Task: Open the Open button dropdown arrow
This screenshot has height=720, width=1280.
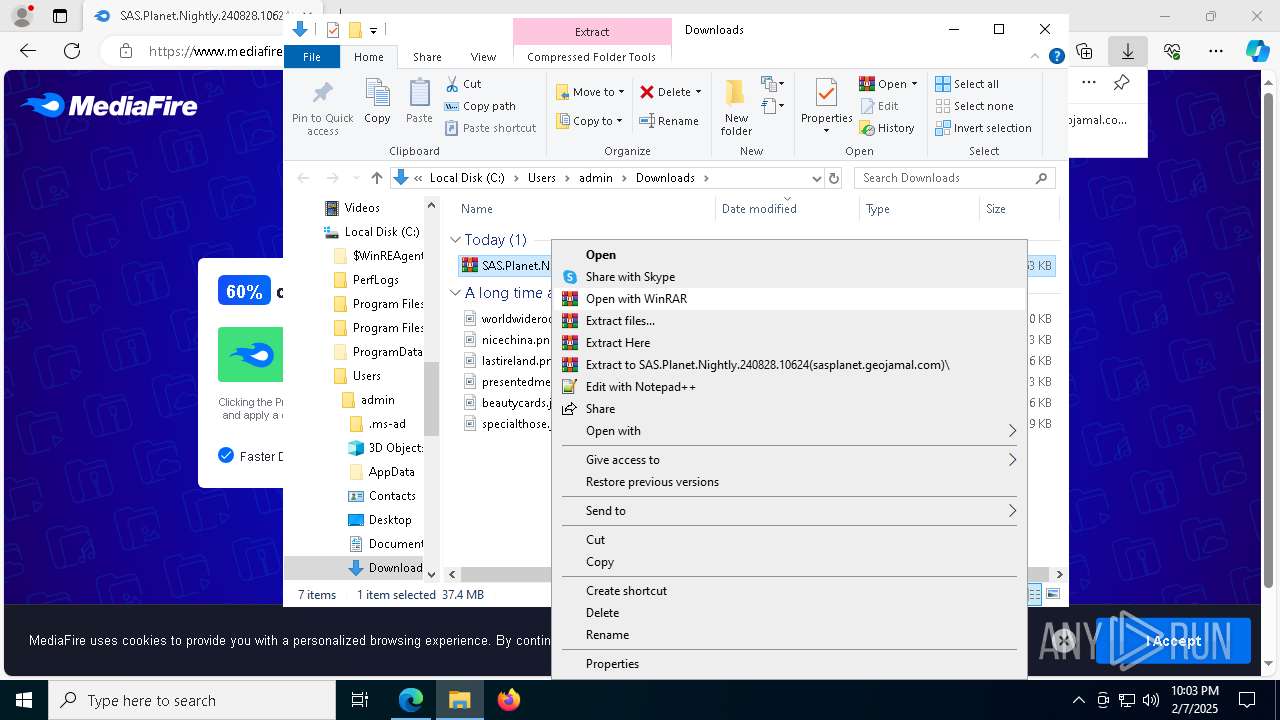Action: click(914, 84)
